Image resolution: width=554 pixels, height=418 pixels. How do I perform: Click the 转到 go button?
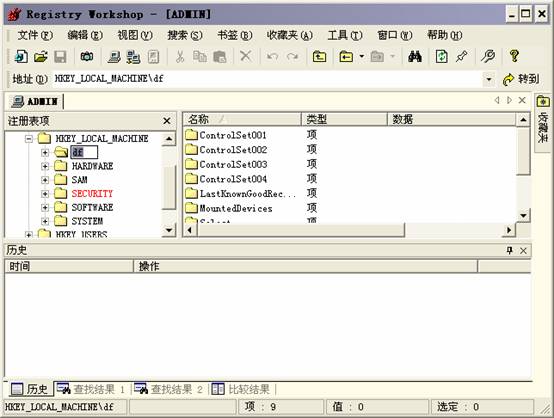pos(521,79)
